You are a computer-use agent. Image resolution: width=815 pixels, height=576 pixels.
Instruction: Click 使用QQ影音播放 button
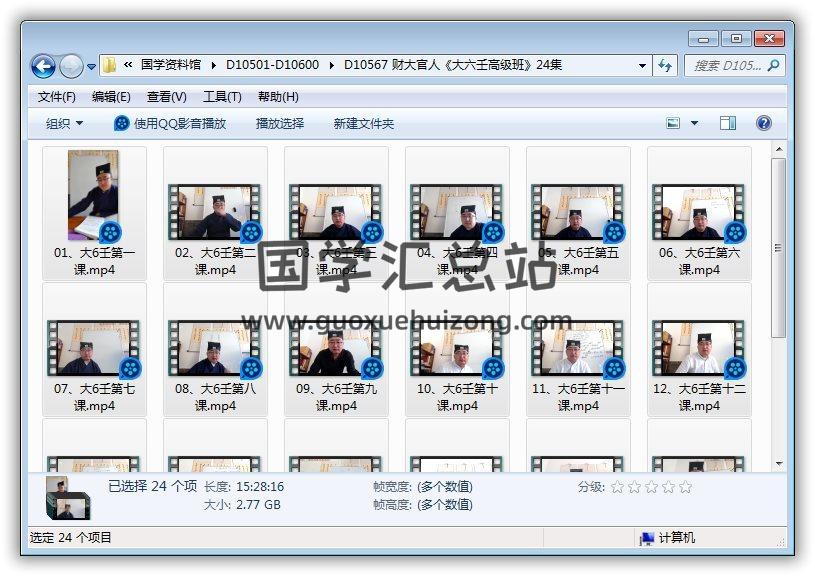click(170, 123)
